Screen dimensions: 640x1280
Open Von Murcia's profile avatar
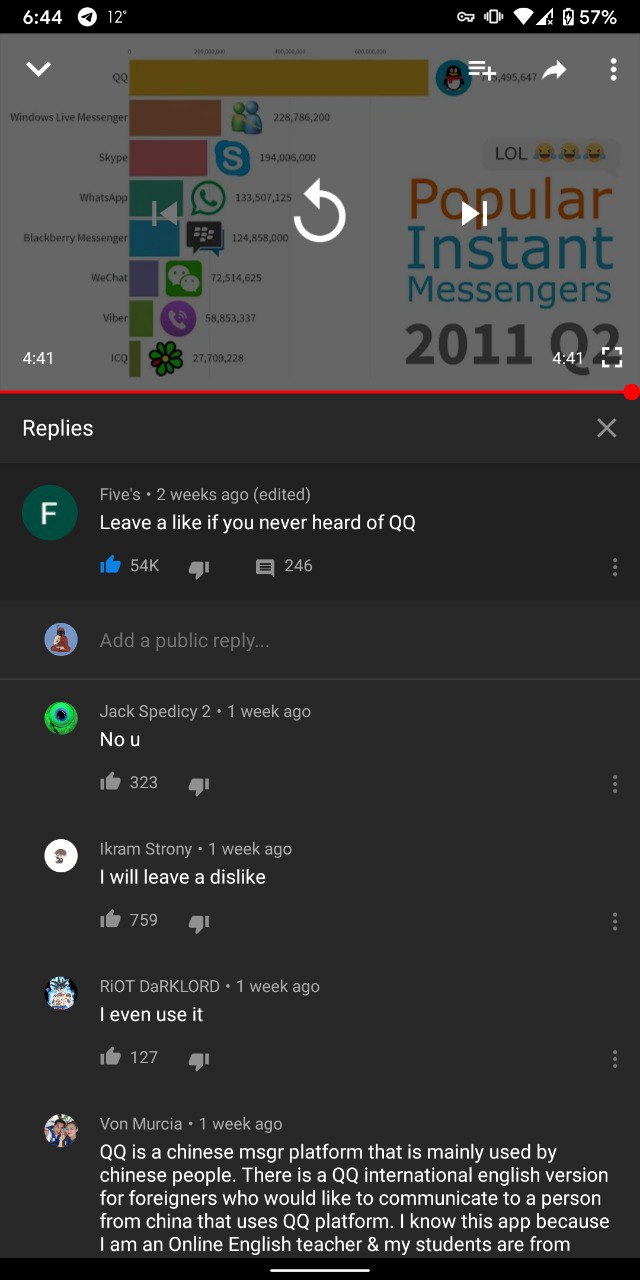tap(61, 1130)
